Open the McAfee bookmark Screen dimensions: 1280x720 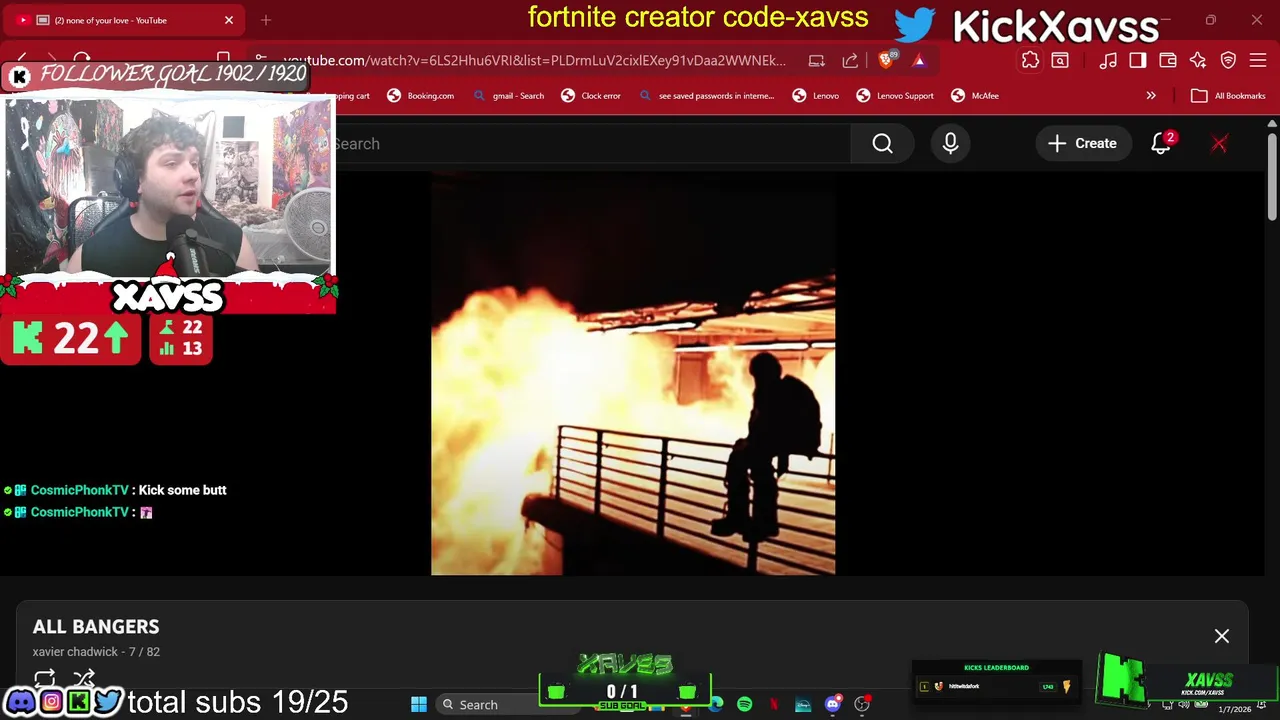[975, 96]
